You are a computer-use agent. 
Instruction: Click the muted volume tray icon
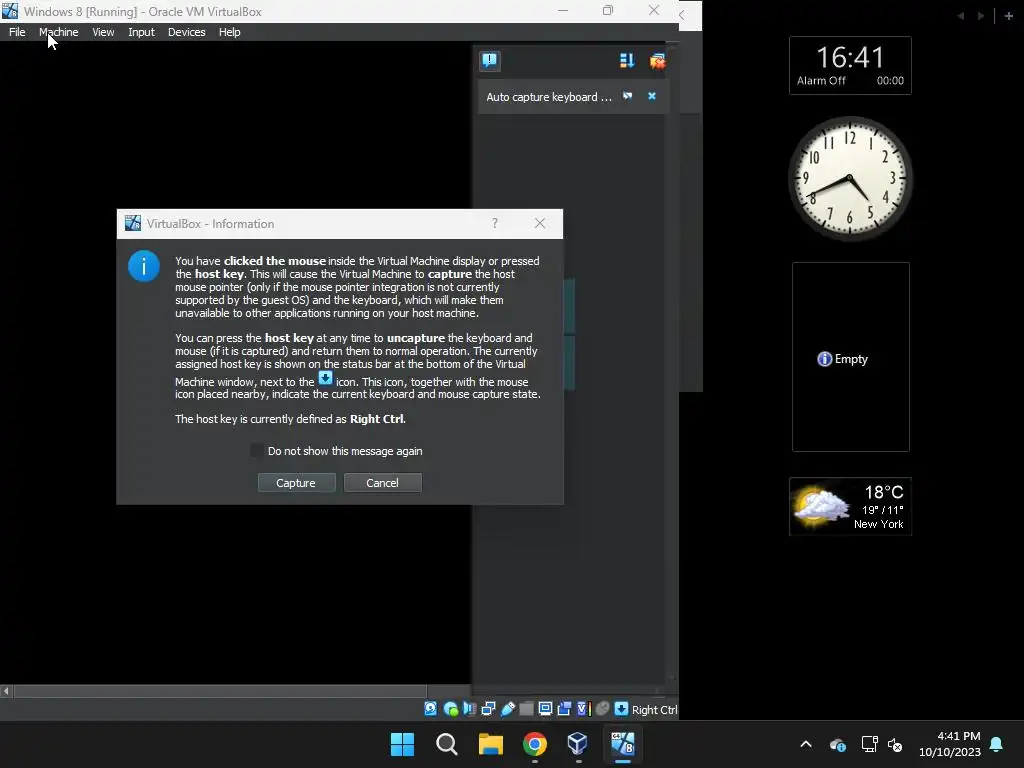click(895, 744)
